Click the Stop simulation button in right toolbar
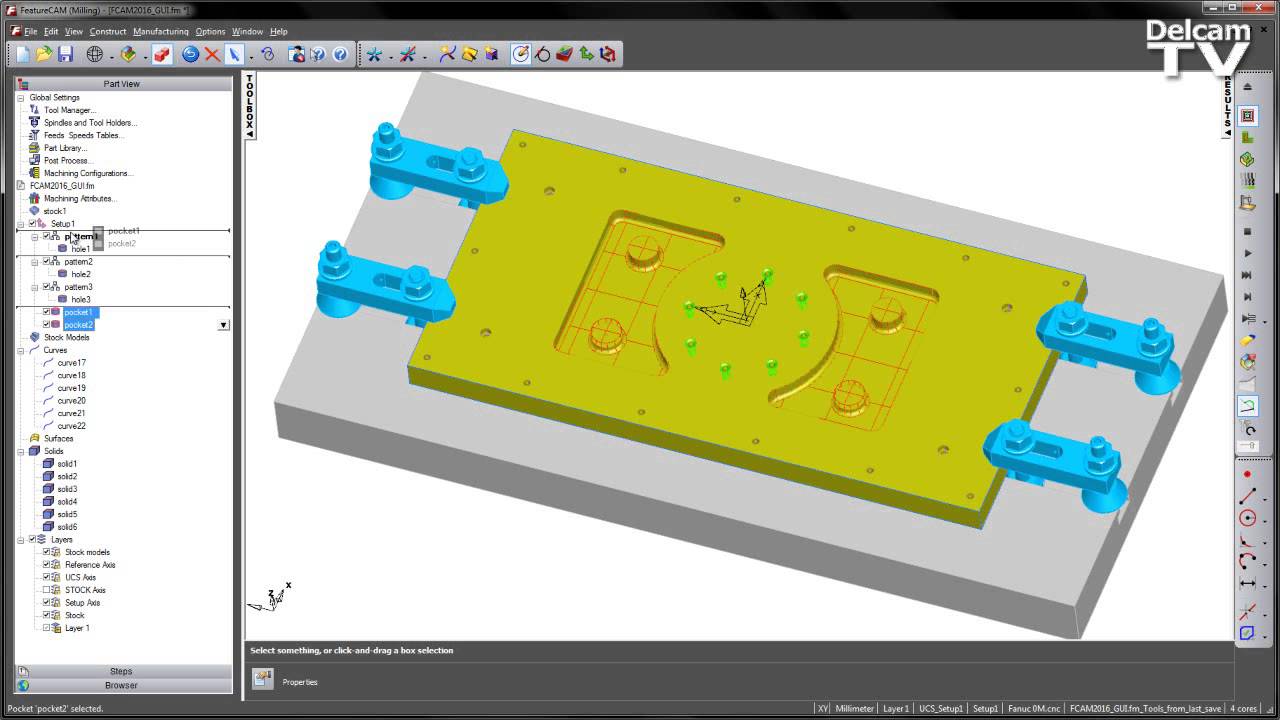The width and height of the screenshot is (1280, 720). click(x=1247, y=232)
